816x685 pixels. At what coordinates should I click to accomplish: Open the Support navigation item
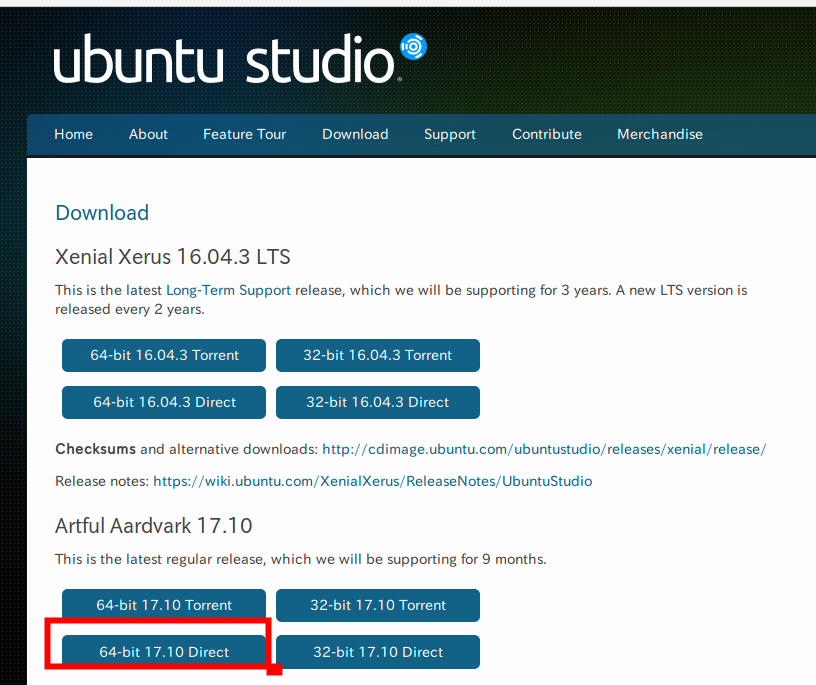tap(450, 134)
